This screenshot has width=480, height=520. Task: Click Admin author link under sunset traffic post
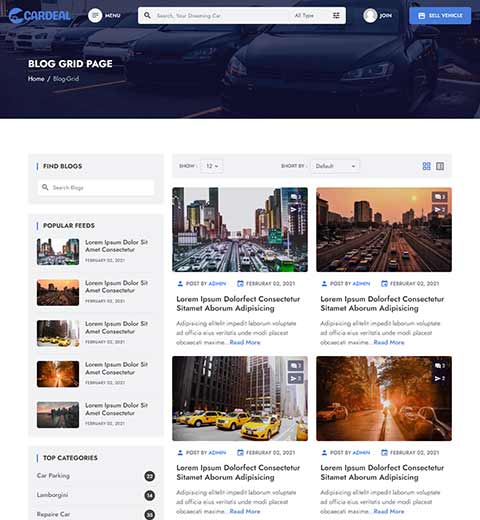click(361, 284)
